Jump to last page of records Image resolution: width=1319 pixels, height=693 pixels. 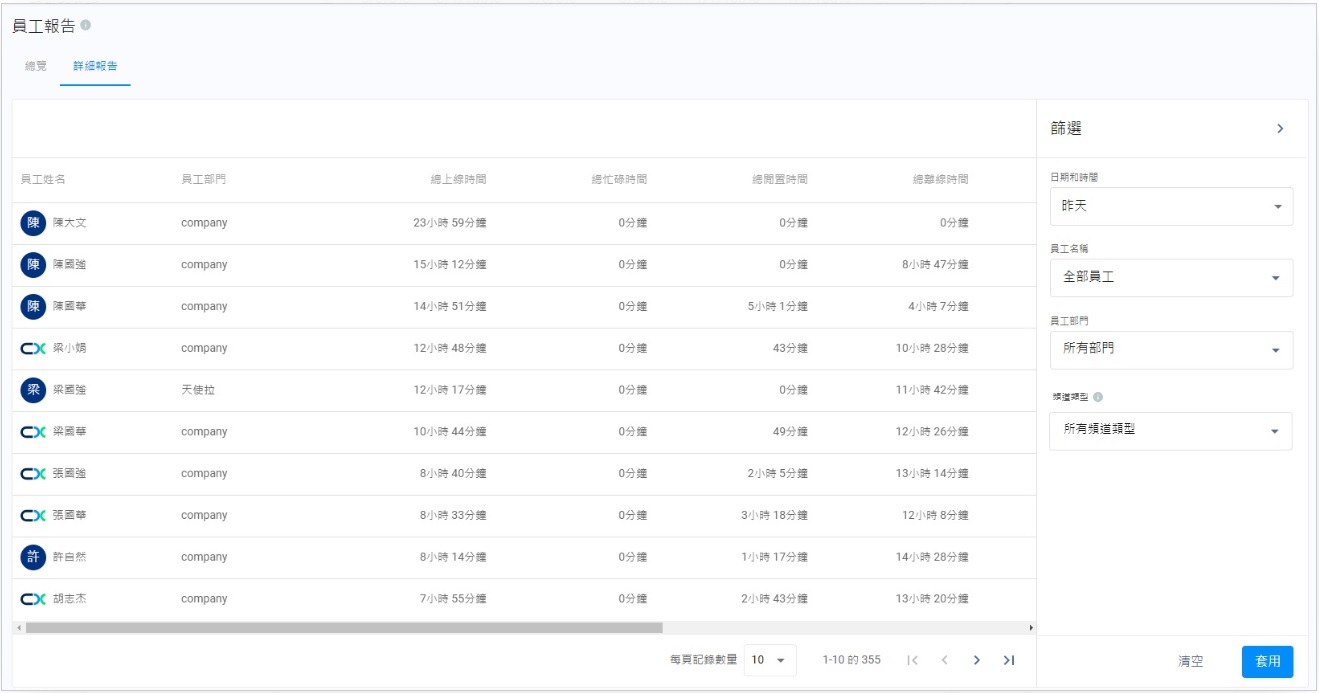1009,660
